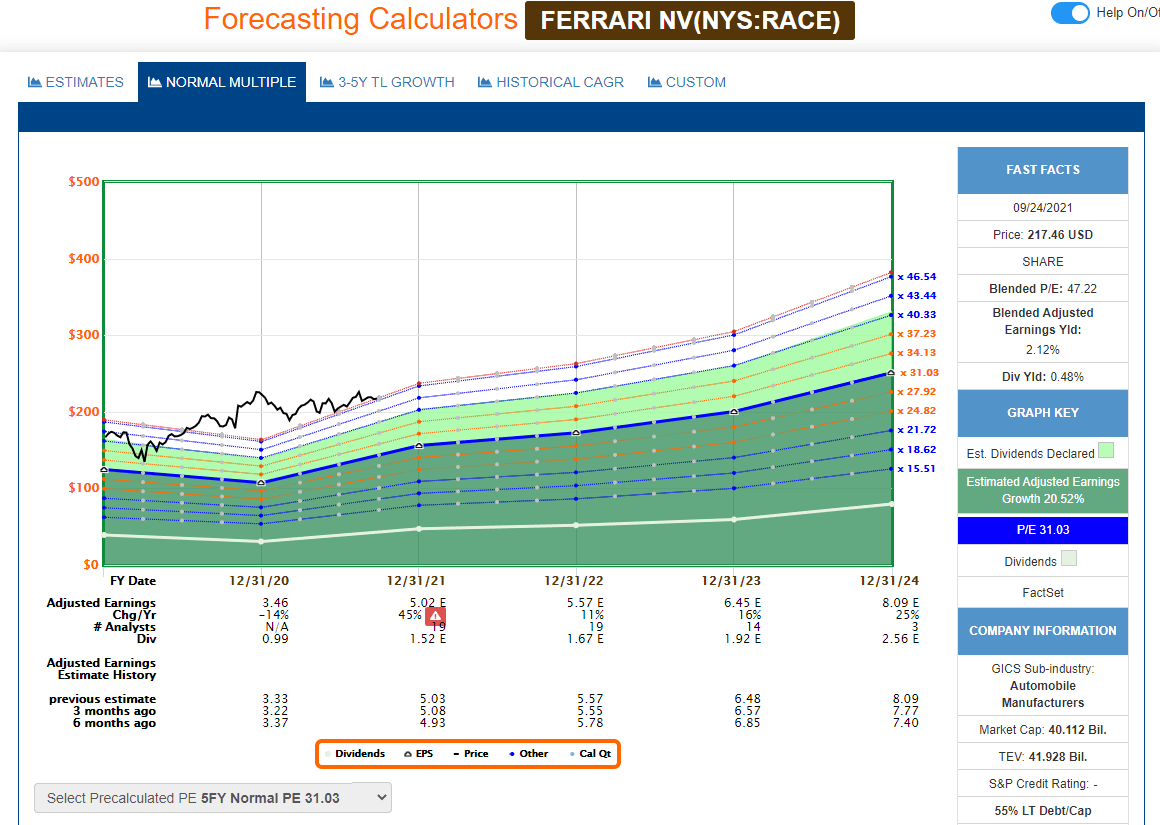
Task: Click the blue P/E 31.03 bar
Action: [1042, 530]
